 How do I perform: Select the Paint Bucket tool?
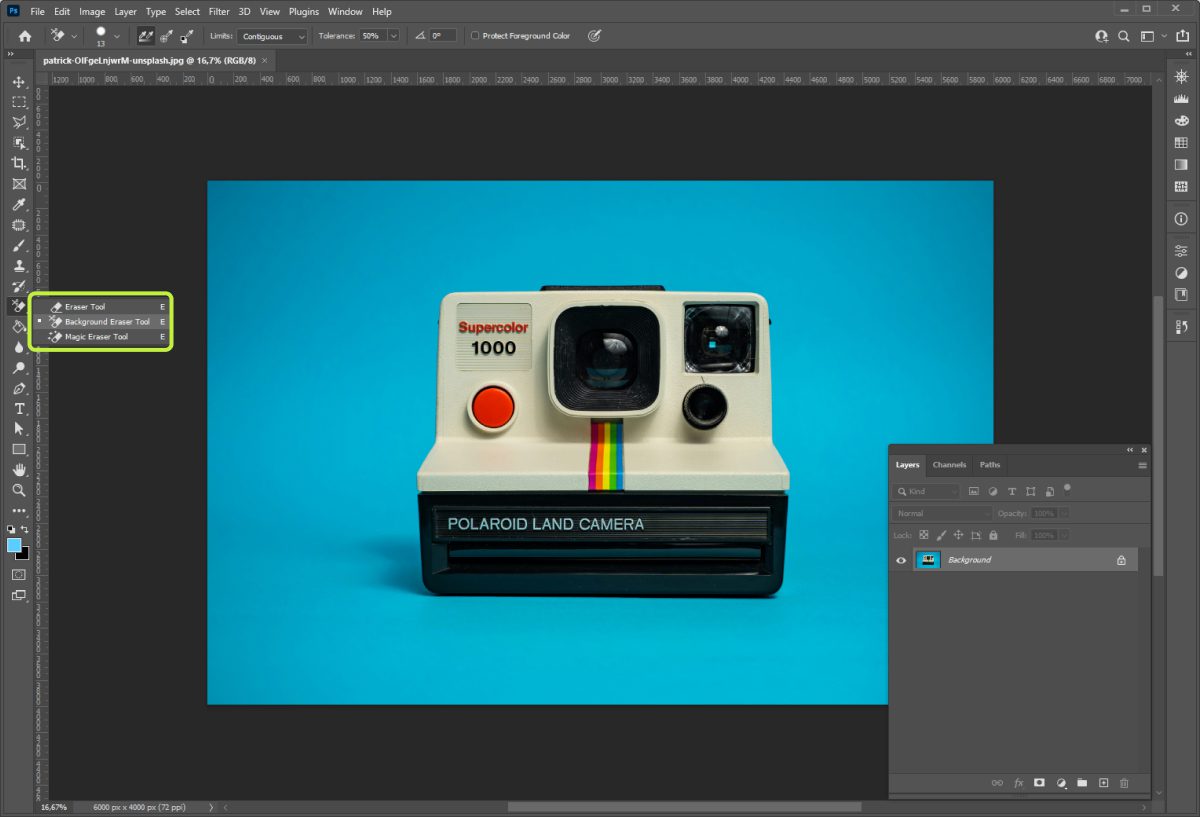[x=19, y=327]
